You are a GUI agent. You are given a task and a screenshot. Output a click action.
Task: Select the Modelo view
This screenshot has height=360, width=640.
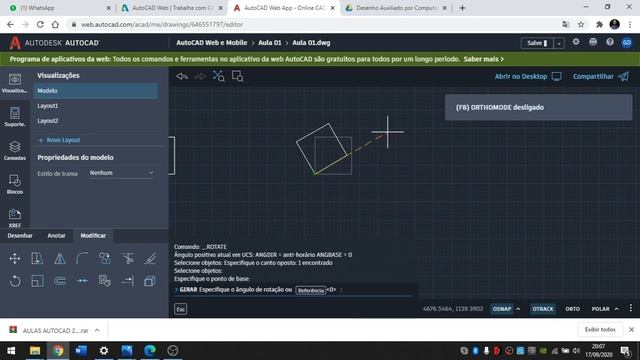coord(96,91)
